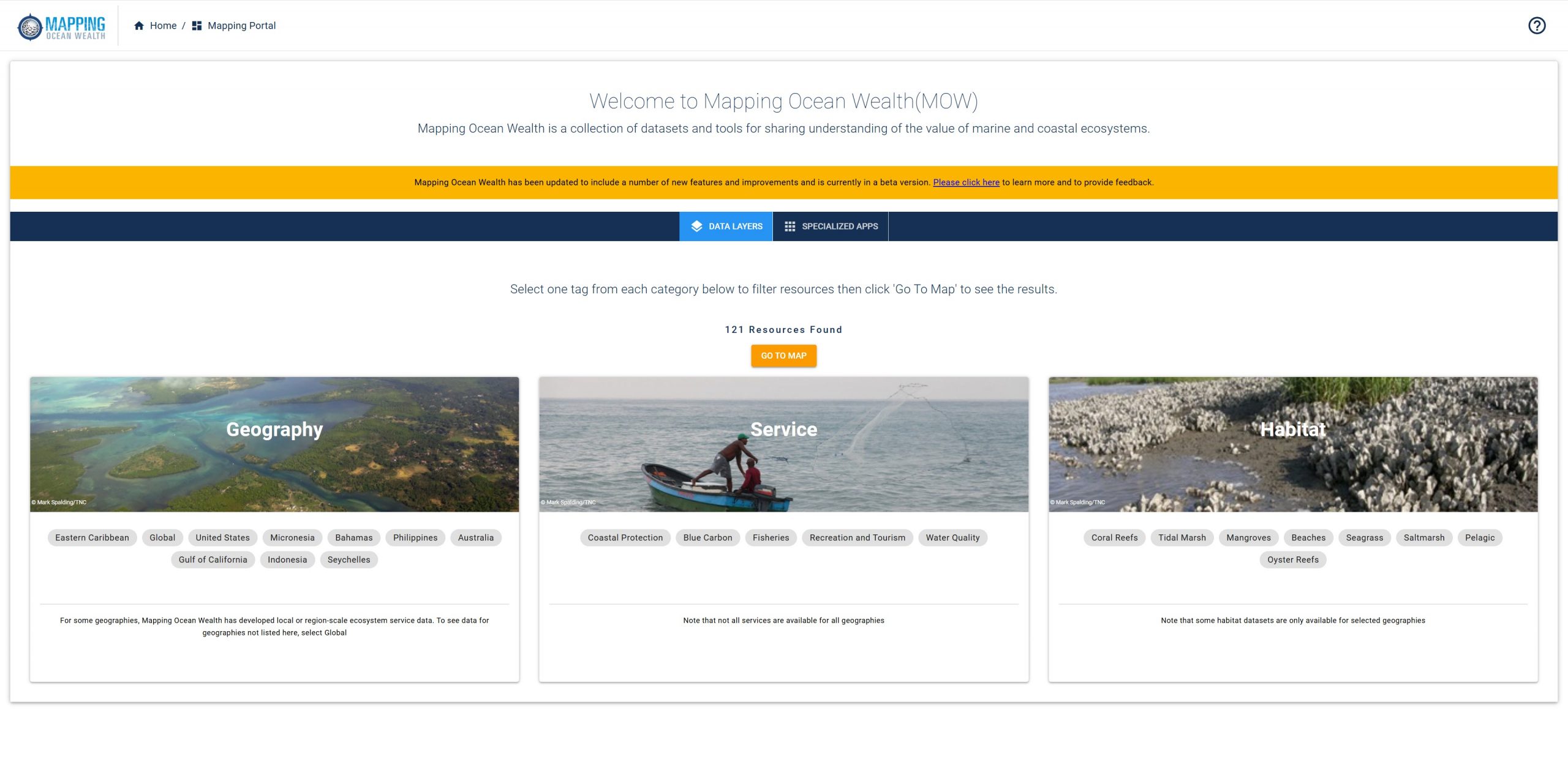Image resolution: width=1568 pixels, height=778 pixels.
Task: Follow the 'Please click here' feedback link
Action: click(966, 182)
